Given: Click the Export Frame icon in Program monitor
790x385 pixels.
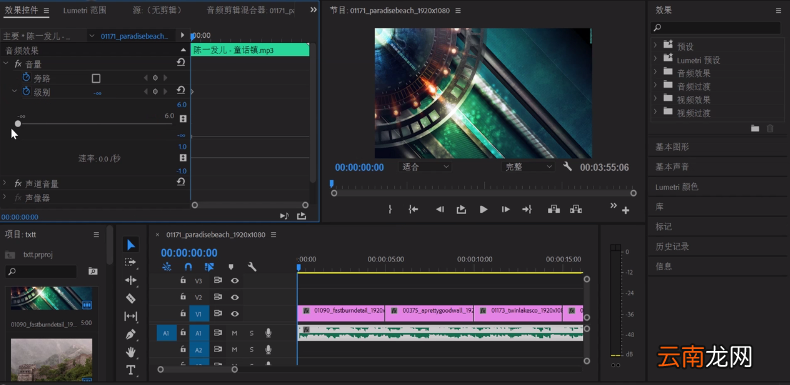Looking at the screenshot, I should point(461,210).
